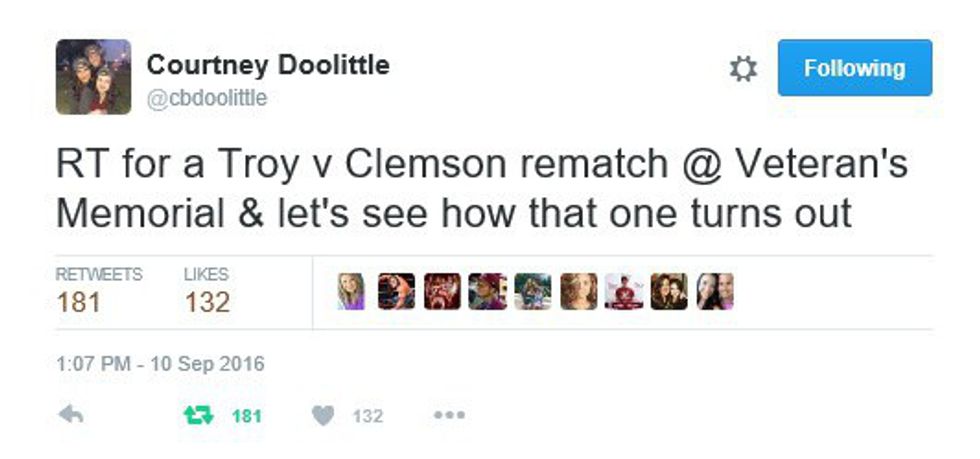This screenshot has height=459, width=980.
Task: Toggle the heart like icon
Action: point(322,415)
